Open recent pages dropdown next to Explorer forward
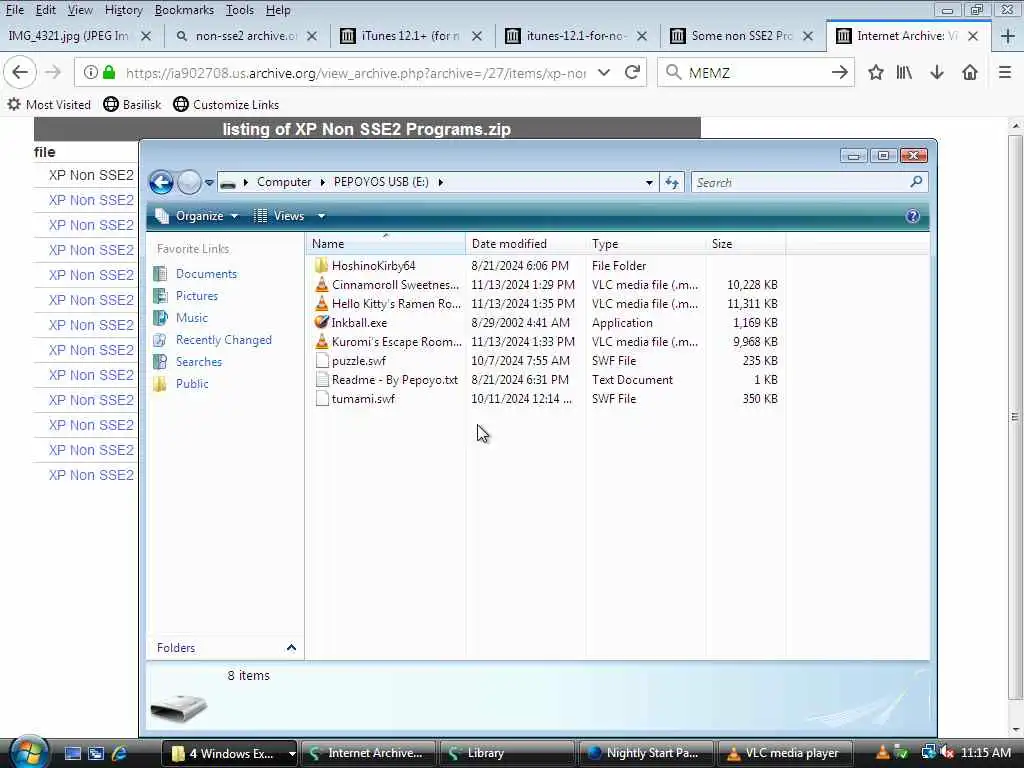 click(209, 182)
